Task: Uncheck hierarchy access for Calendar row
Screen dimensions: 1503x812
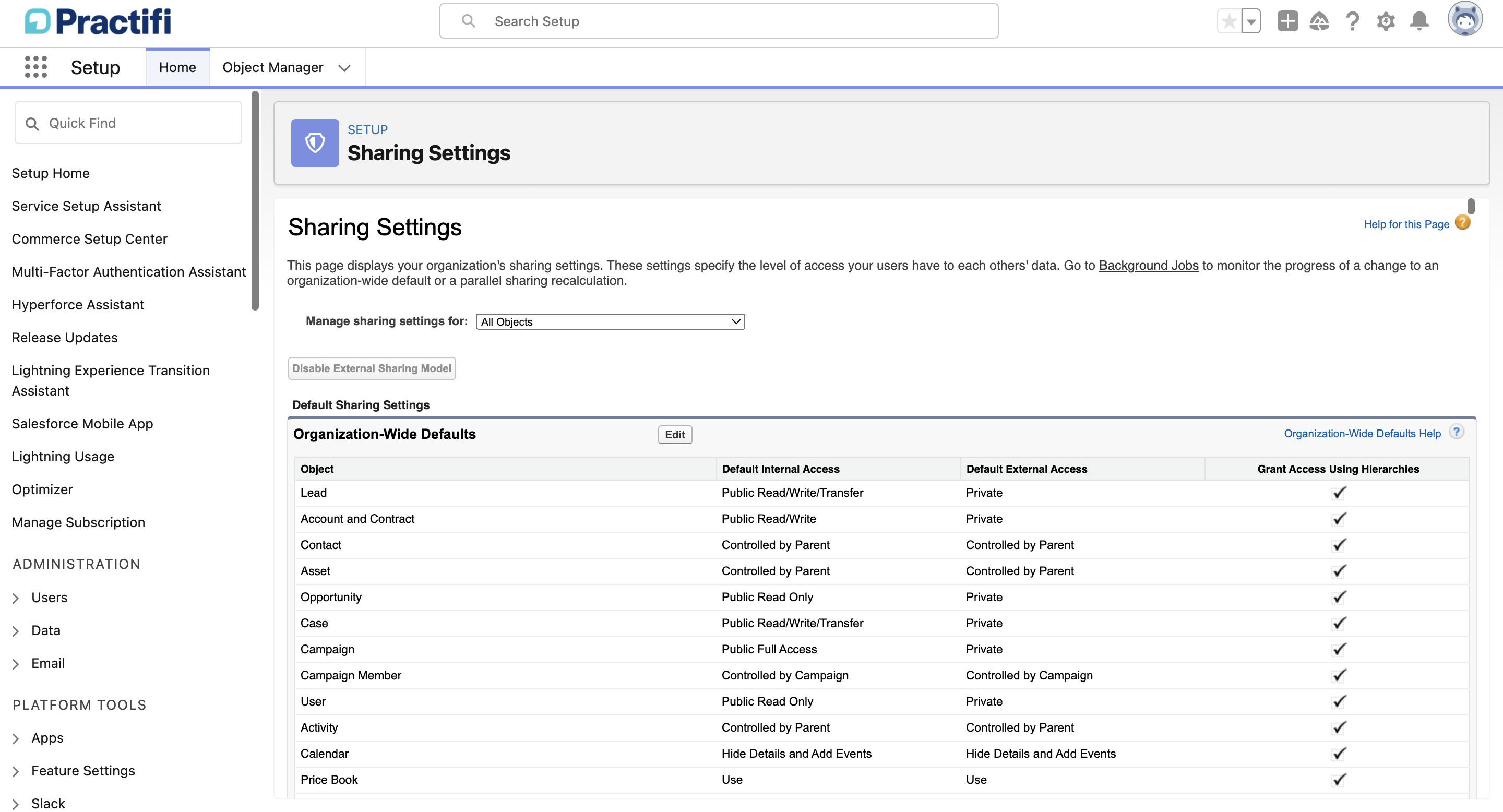Action: point(1339,753)
